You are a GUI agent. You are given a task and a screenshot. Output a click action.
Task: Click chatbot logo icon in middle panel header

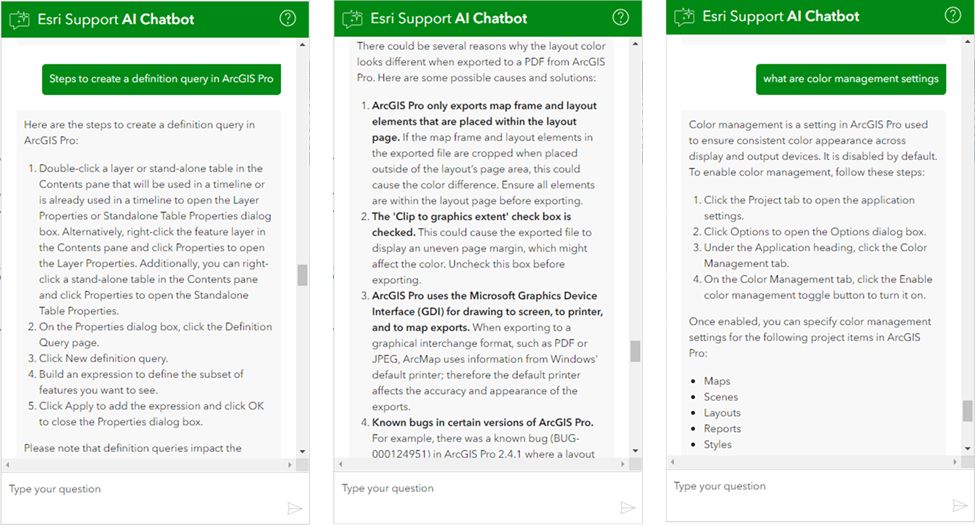[x=352, y=19]
